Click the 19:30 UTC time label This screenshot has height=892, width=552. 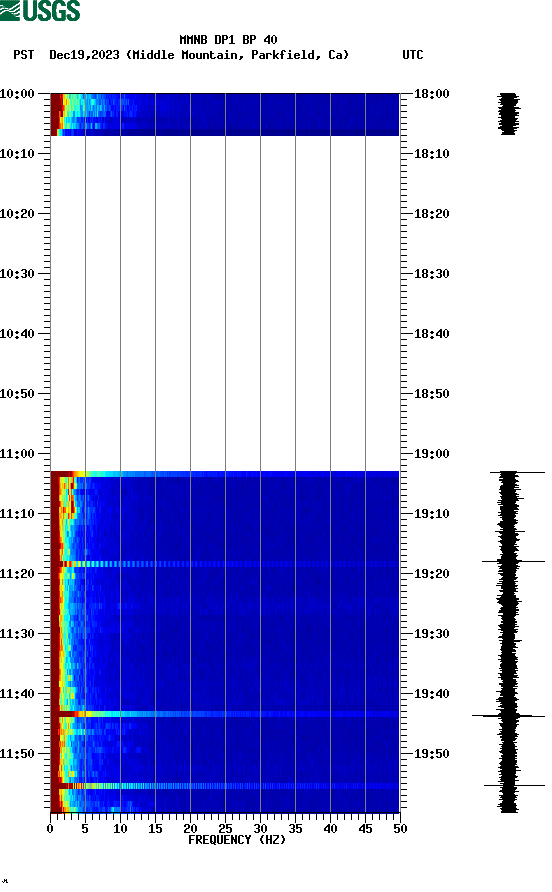click(431, 634)
